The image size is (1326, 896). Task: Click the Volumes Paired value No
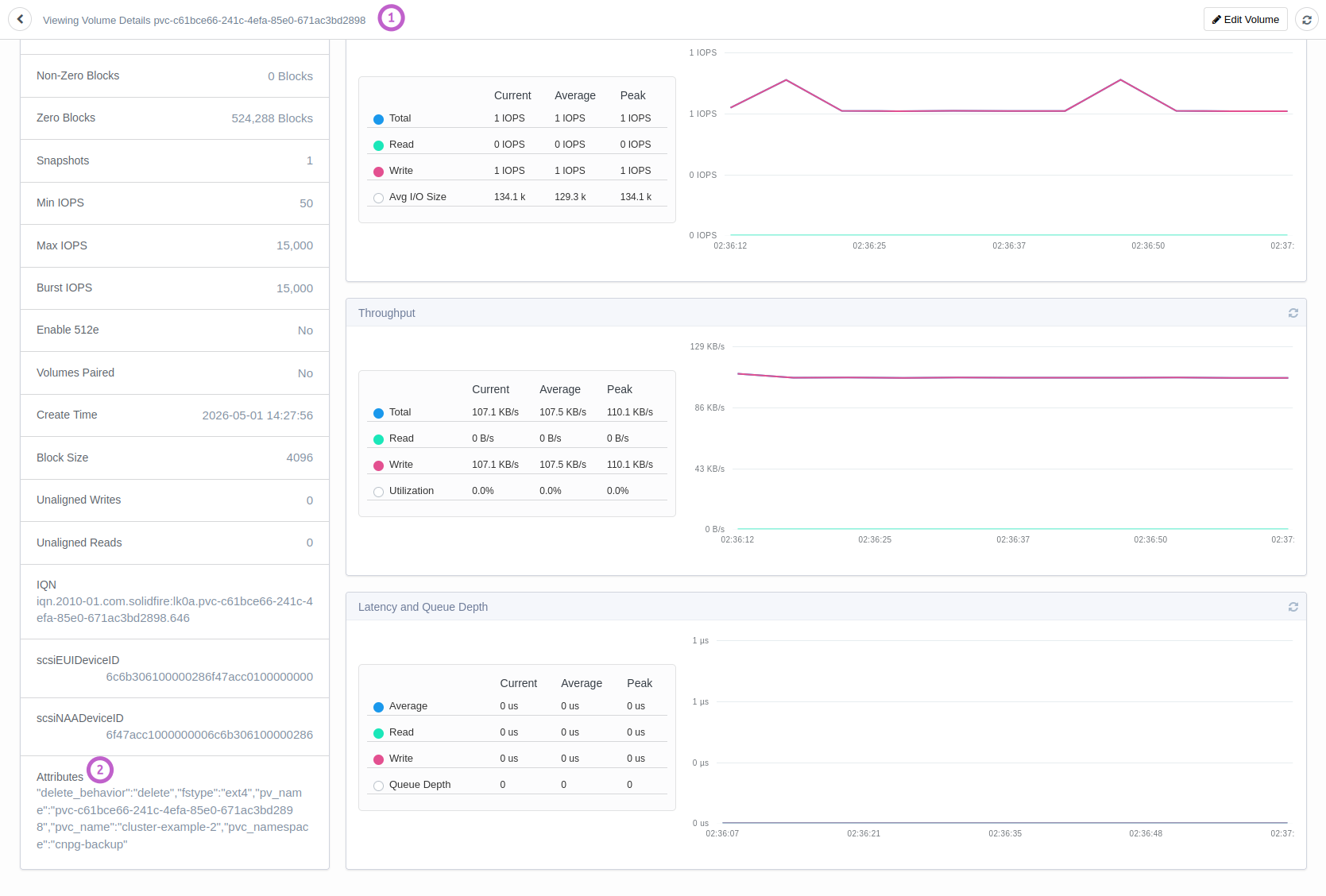[x=305, y=373]
